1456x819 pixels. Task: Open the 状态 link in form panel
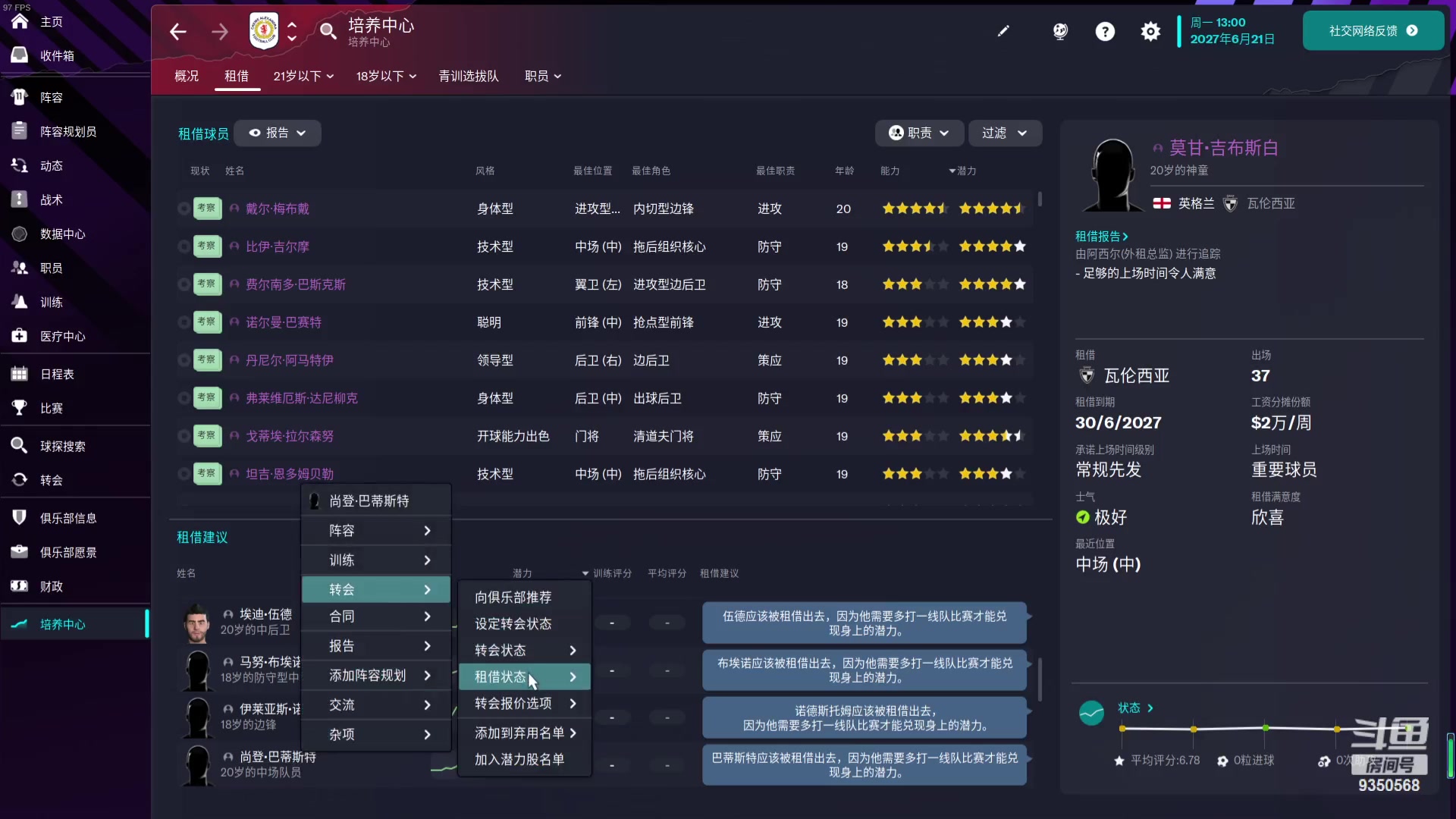[1135, 708]
